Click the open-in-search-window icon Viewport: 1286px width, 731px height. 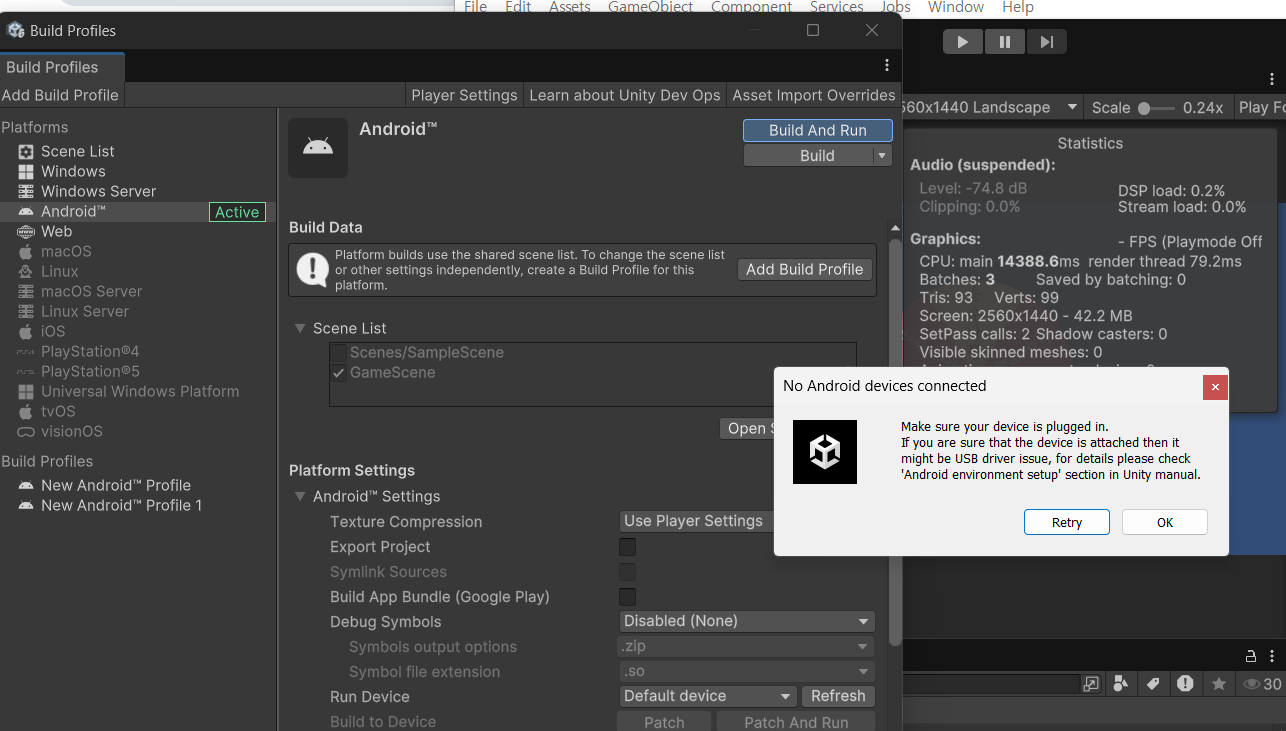pyautogui.click(x=1091, y=684)
